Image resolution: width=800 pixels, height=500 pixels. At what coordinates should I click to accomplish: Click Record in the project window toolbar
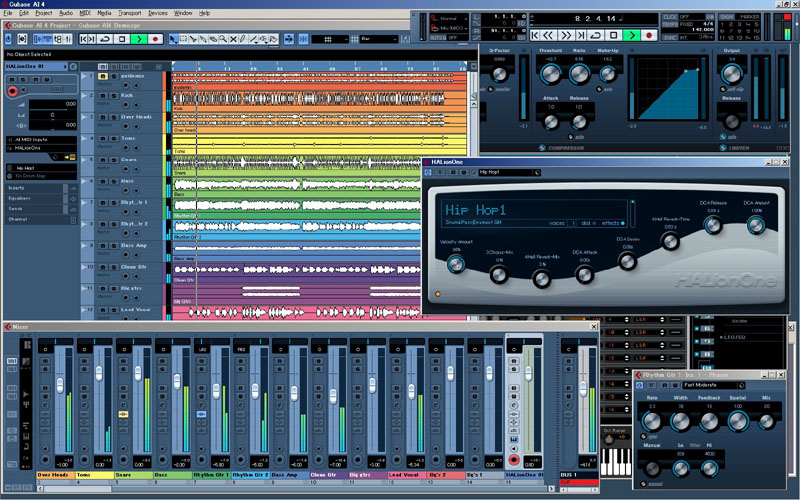[x=156, y=39]
